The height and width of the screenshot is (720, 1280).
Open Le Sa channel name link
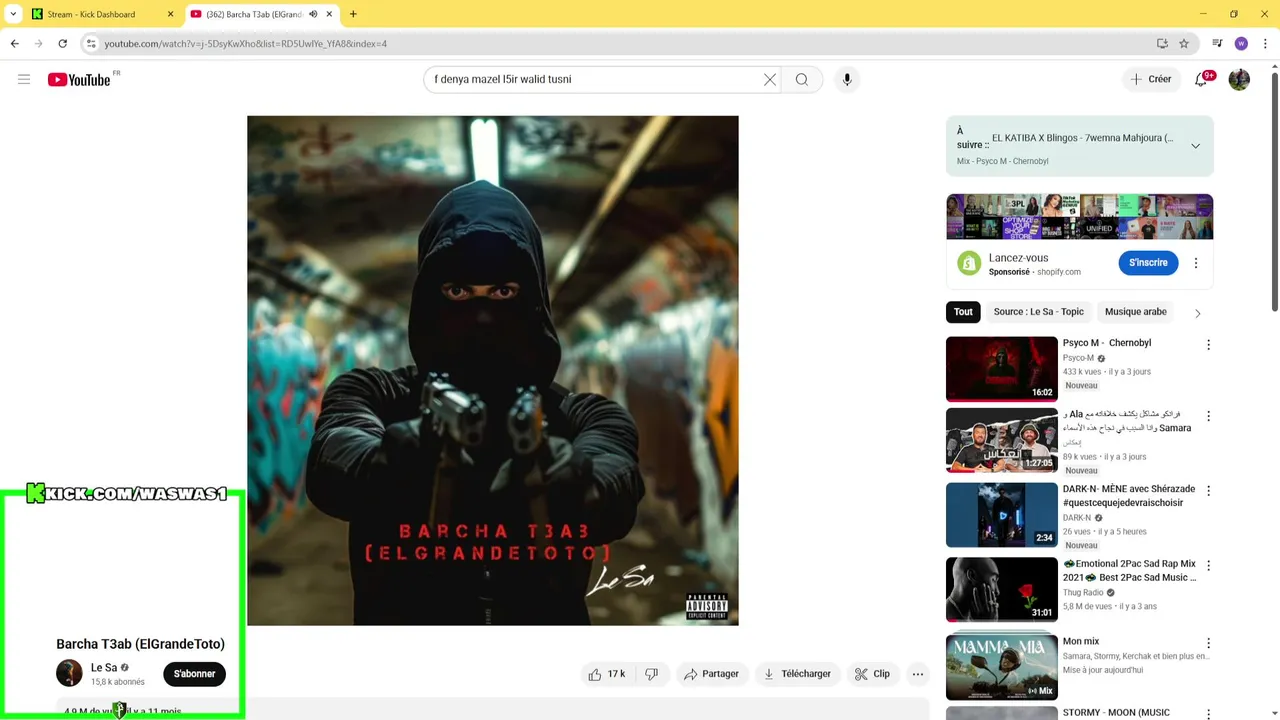click(104, 668)
